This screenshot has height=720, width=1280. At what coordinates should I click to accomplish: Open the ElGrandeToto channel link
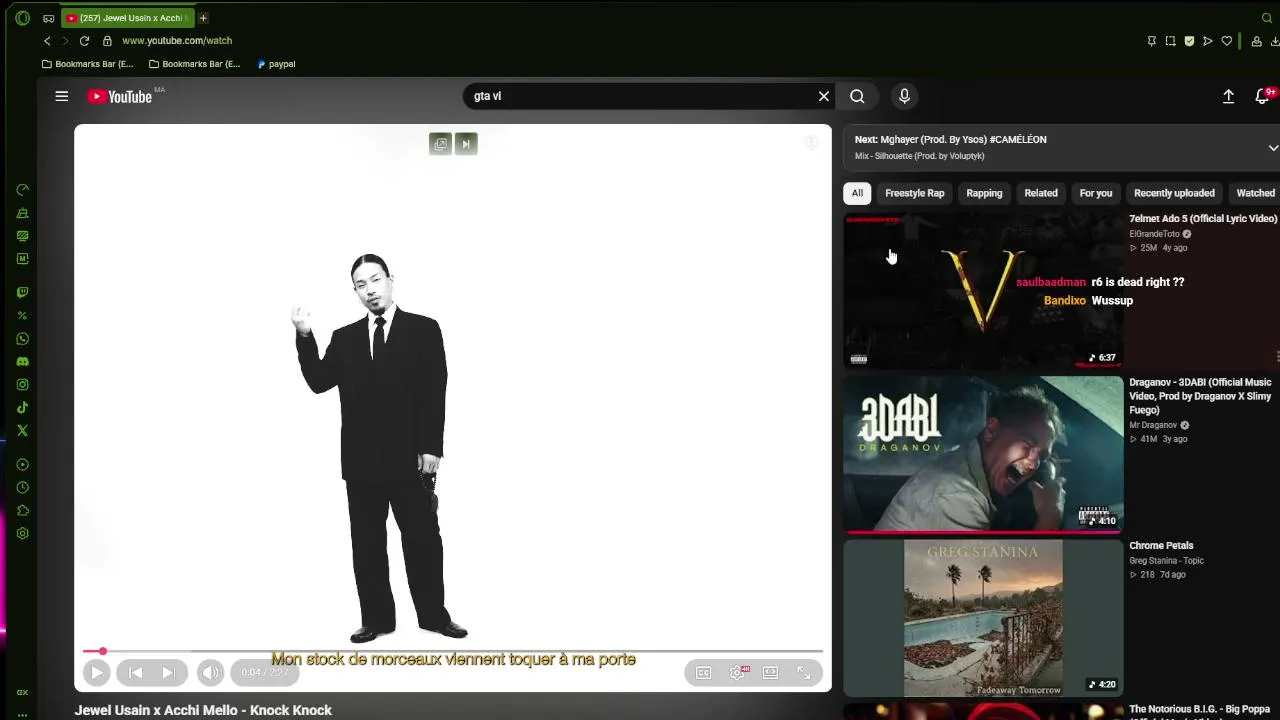1155,234
